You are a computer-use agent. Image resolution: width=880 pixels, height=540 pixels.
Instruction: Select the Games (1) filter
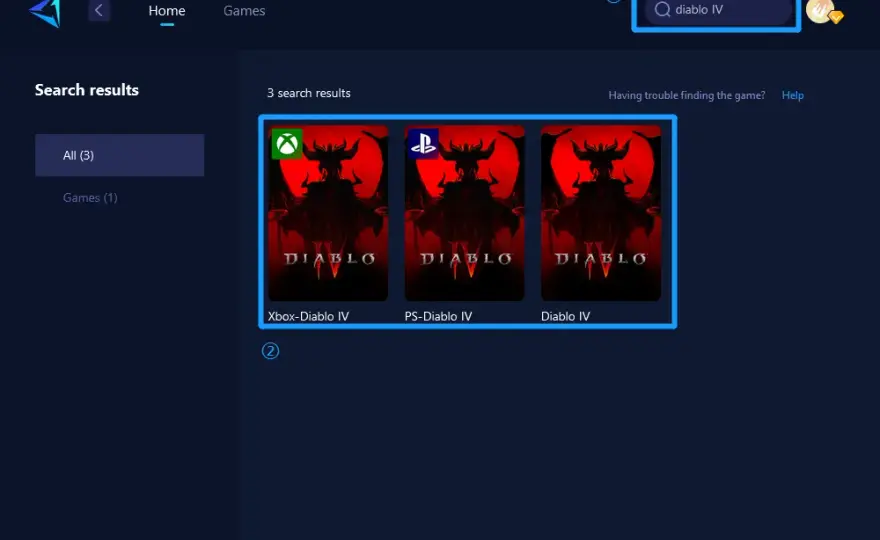[x=90, y=198]
